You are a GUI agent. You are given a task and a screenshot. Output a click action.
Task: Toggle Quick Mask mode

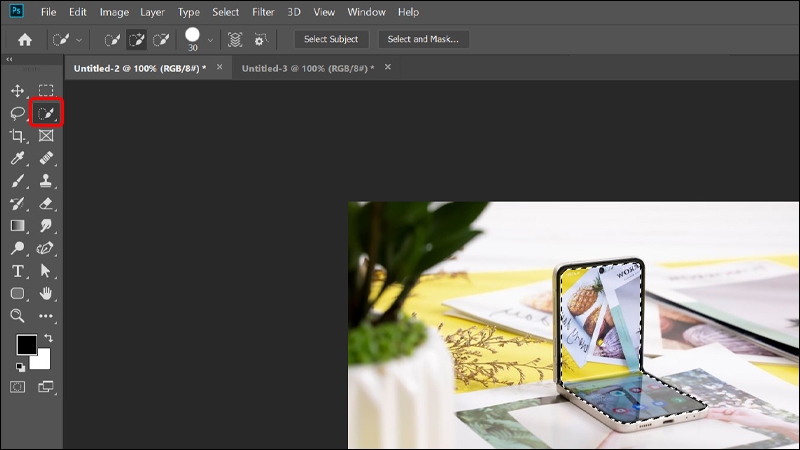pyautogui.click(x=17, y=387)
